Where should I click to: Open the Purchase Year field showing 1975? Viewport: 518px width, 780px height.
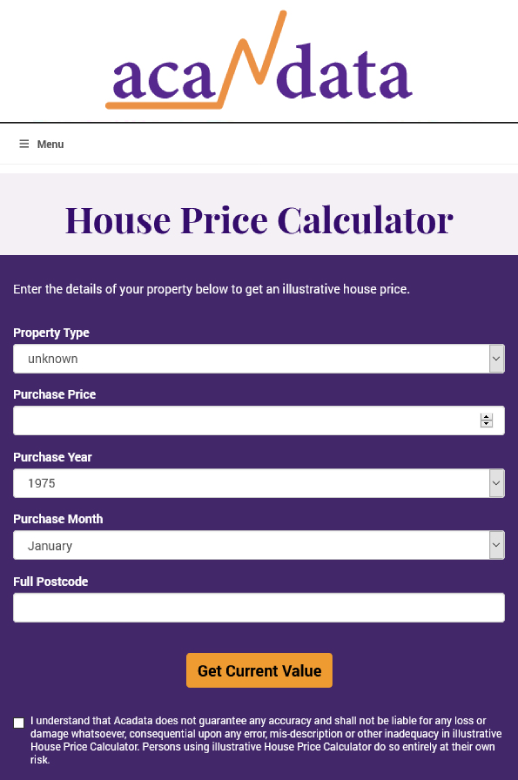pyautogui.click(x=259, y=483)
